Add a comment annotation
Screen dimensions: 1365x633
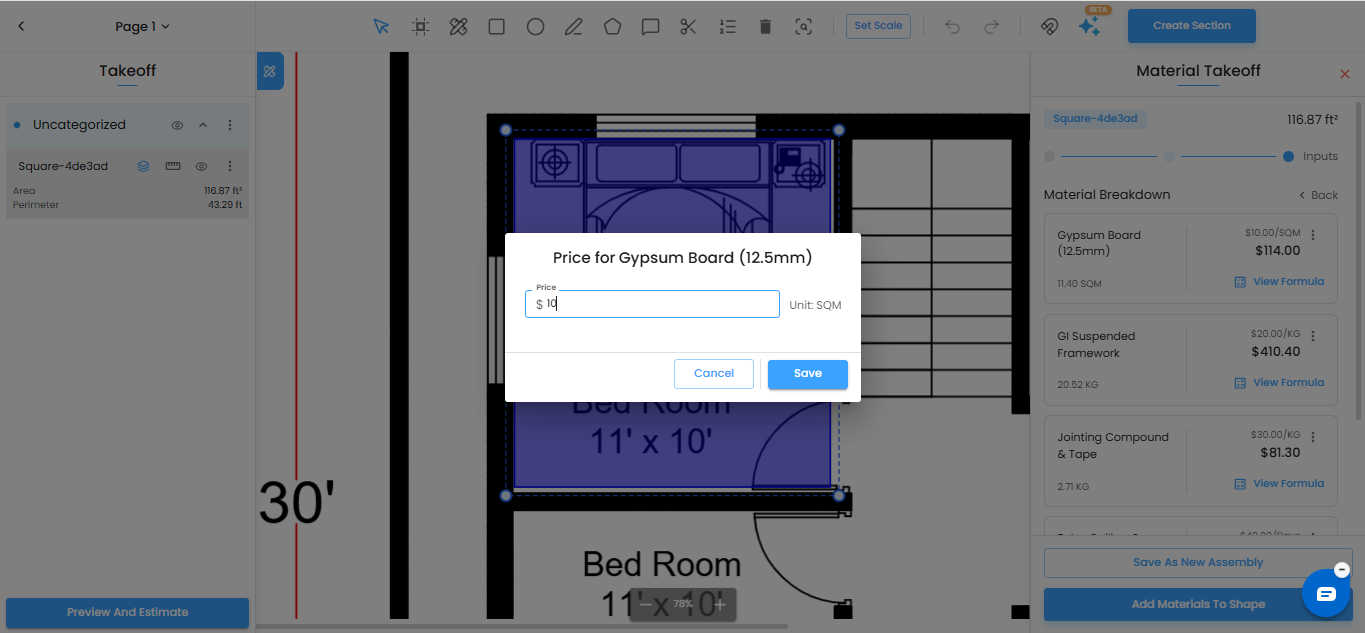[x=650, y=26]
